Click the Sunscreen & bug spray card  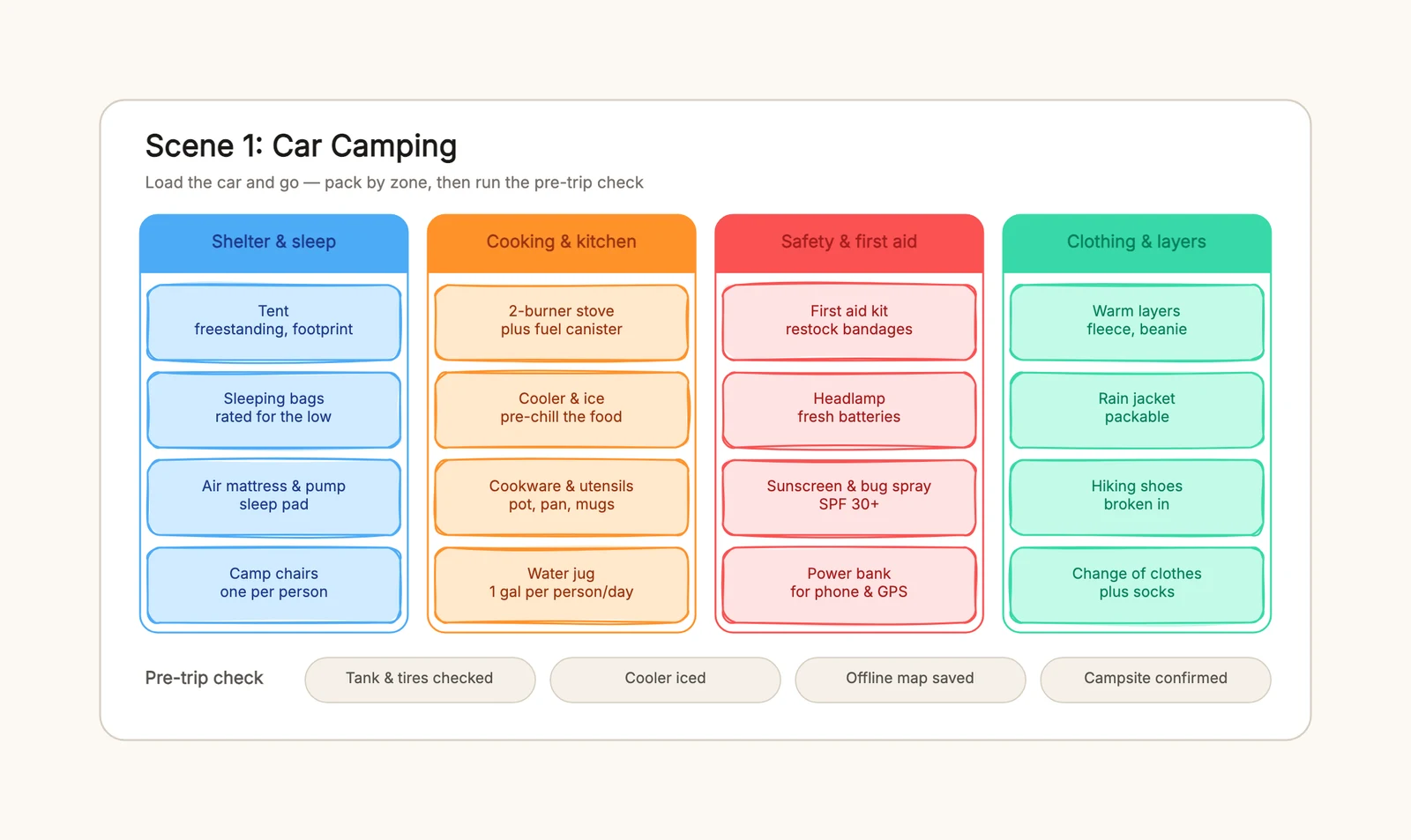848,496
